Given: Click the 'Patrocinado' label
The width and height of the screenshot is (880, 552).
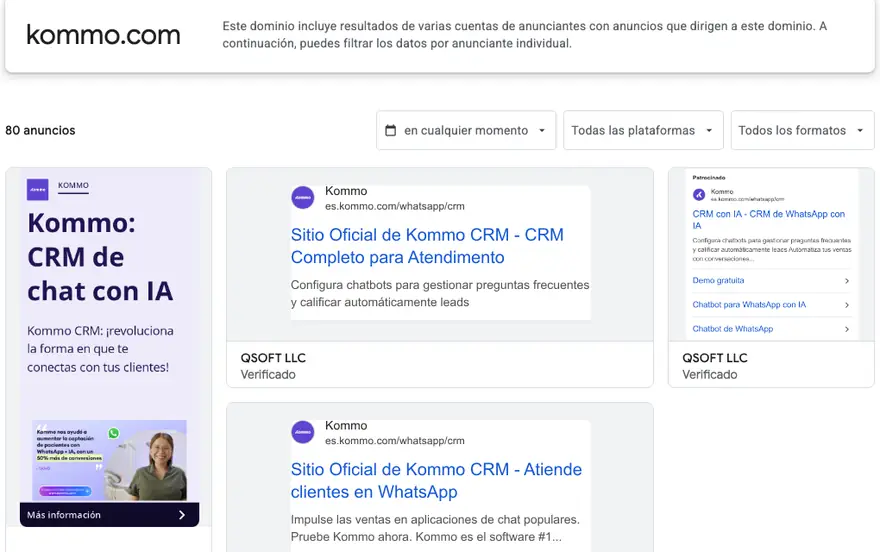Looking at the screenshot, I should pyautogui.click(x=708, y=177).
